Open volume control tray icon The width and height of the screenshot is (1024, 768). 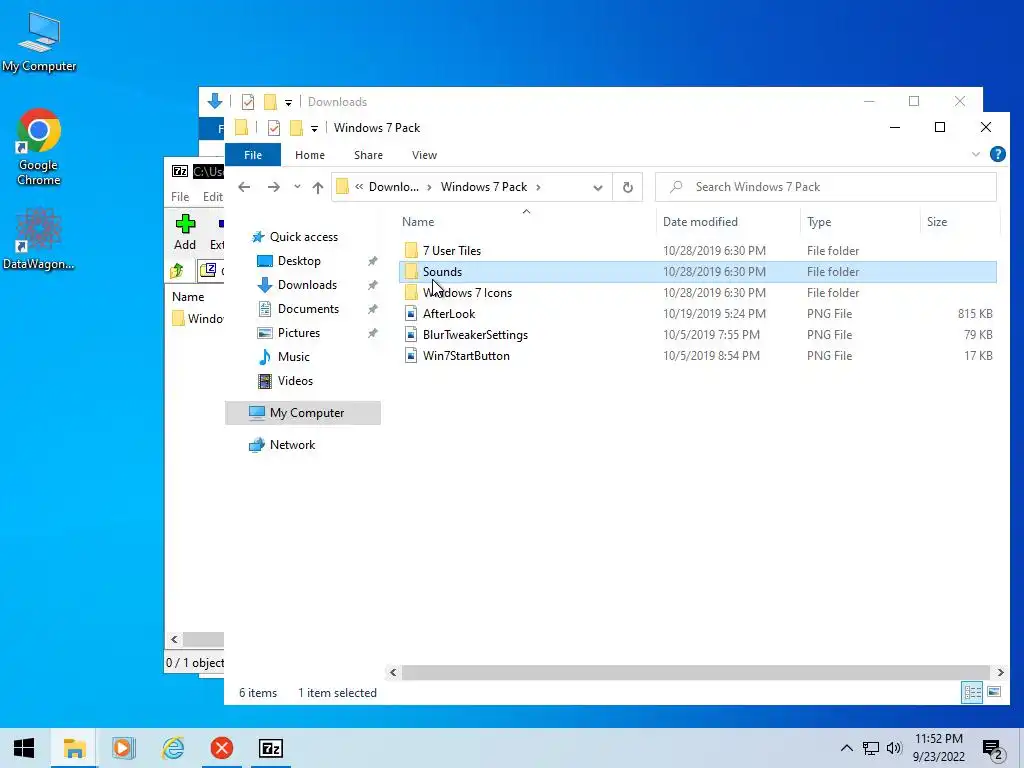pos(894,748)
